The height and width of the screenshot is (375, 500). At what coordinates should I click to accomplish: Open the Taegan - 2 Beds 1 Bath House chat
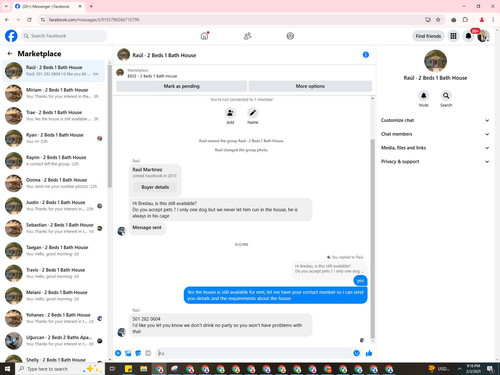pyautogui.click(x=54, y=251)
